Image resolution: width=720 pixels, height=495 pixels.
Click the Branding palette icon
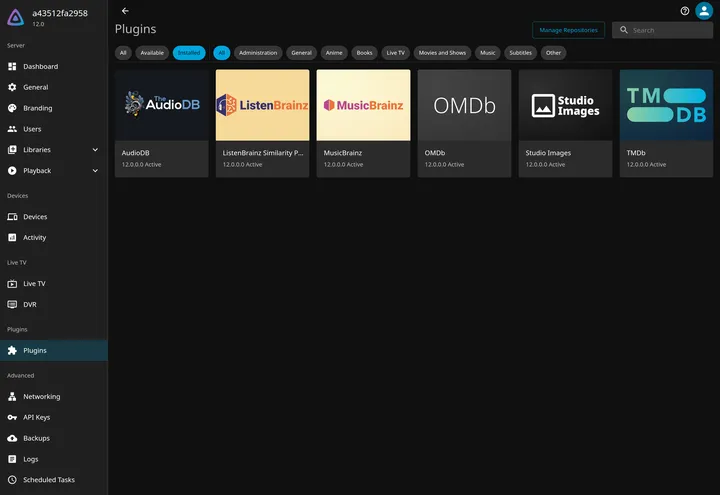[12, 108]
